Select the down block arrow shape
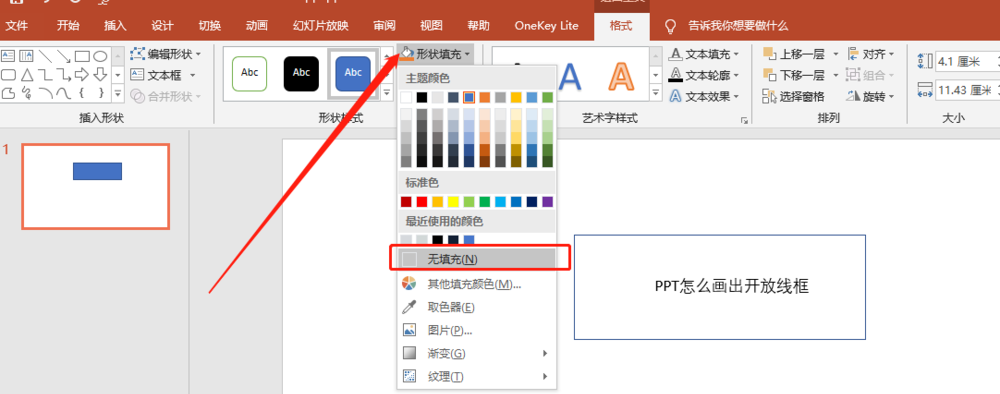 tap(100, 75)
